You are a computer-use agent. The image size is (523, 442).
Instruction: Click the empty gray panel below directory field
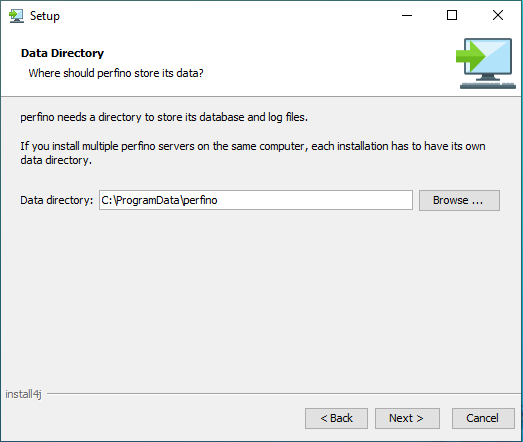click(260, 297)
